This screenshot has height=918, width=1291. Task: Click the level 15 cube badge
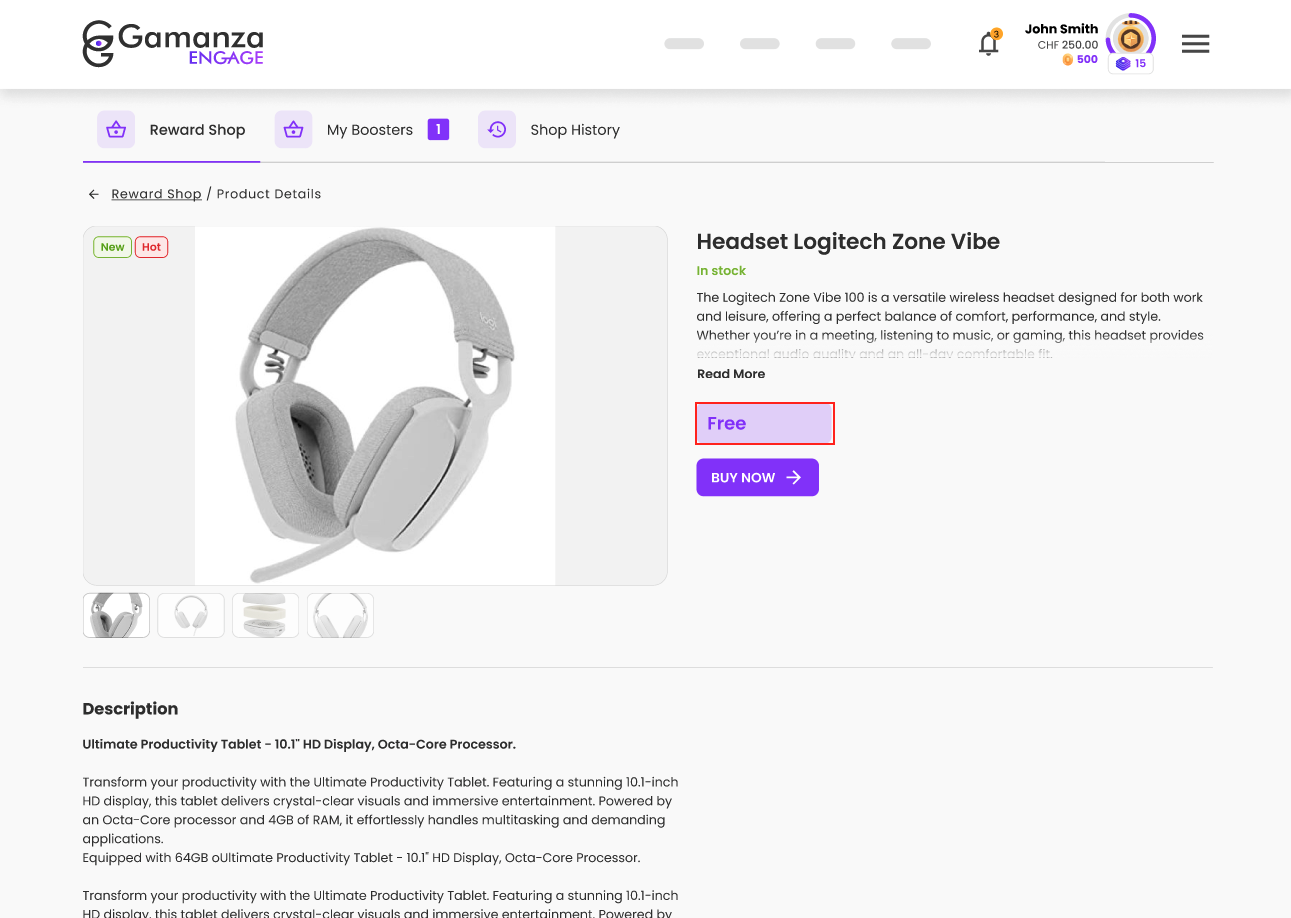pyautogui.click(x=1131, y=64)
